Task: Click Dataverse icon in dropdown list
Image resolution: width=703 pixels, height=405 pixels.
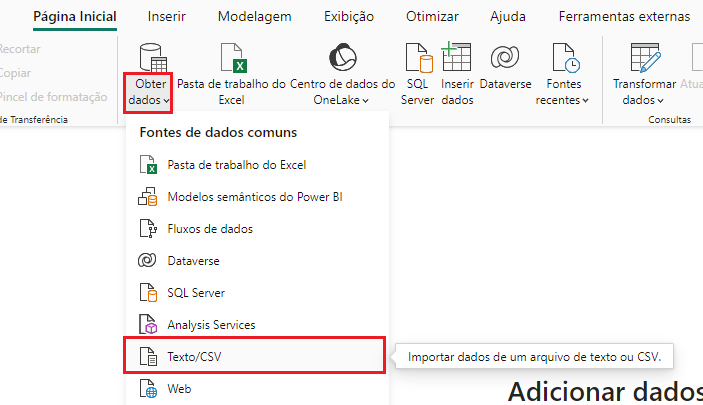Action: pyautogui.click(x=147, y=260)
